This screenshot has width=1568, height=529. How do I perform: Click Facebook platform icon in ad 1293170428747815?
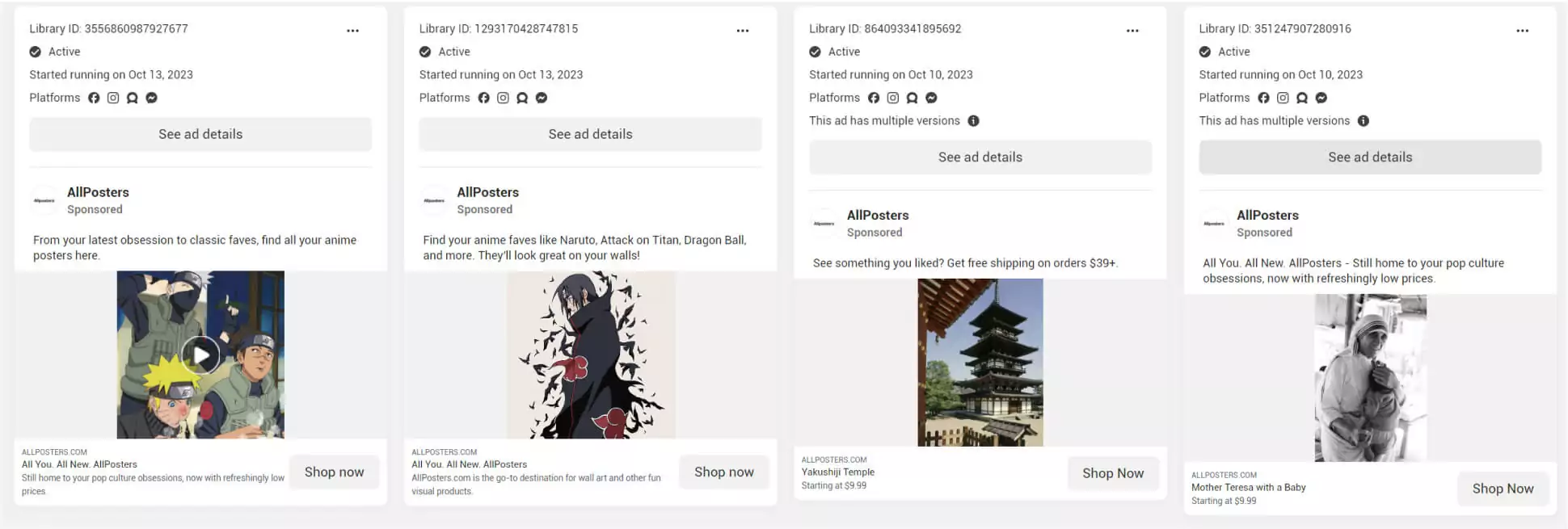pyautogui.click(x=484, y=98)
